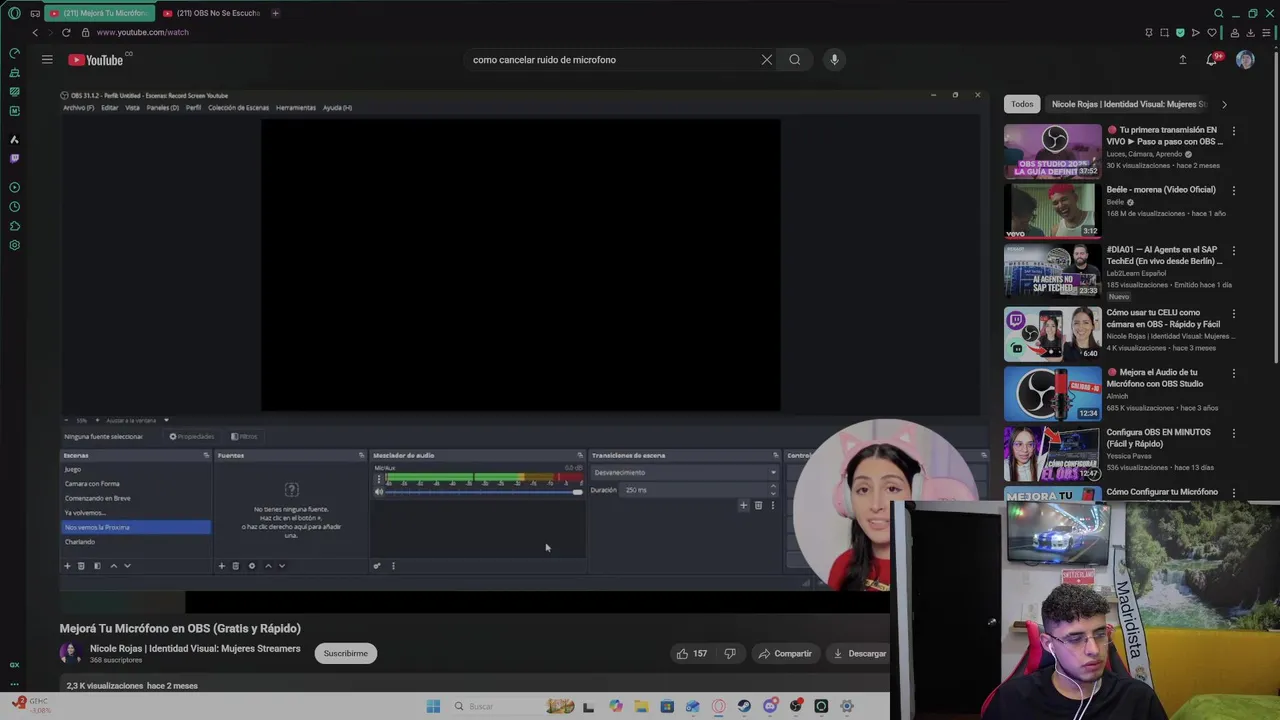This screenshot has height=720, width=1280.
Task: Open the history clock in Opera sidebar
Action: point(14,207)
